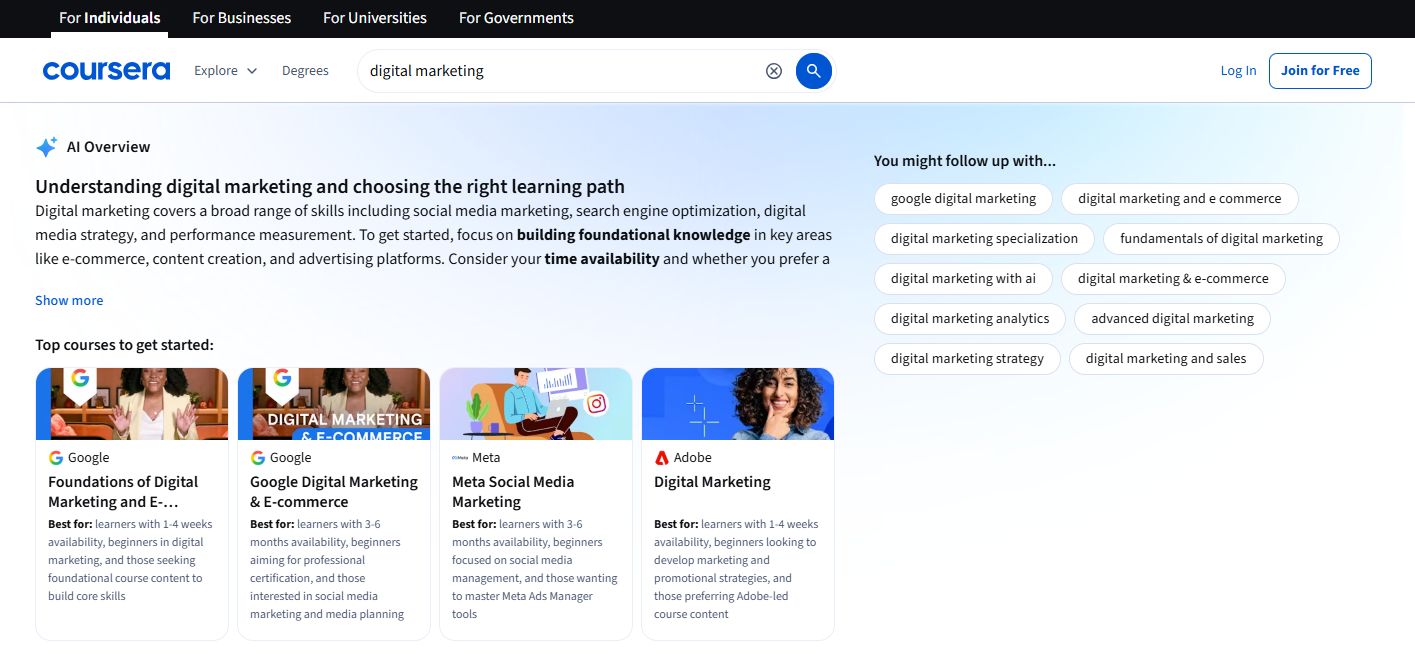
Task: Switch to the For Governments tab
Action: [x=516, y=18]
